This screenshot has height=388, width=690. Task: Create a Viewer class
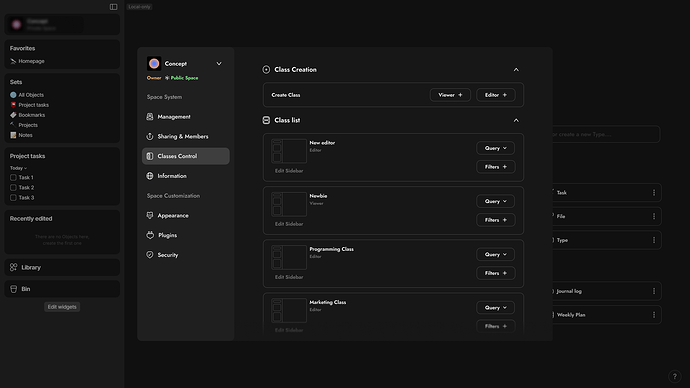coord(450,95)
